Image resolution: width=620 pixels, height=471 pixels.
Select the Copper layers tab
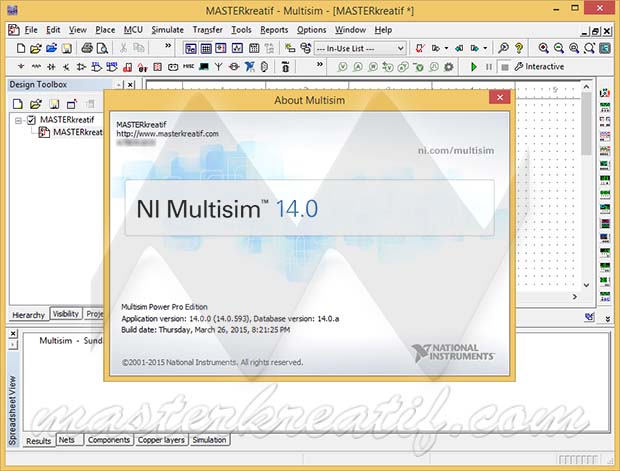[x=161, y=440]
